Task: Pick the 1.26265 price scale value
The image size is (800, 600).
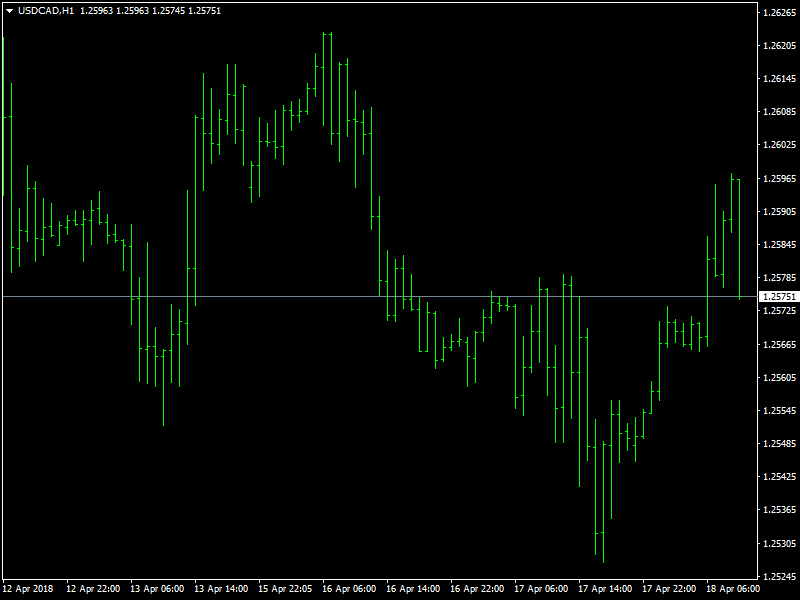Action: [779, 13]
